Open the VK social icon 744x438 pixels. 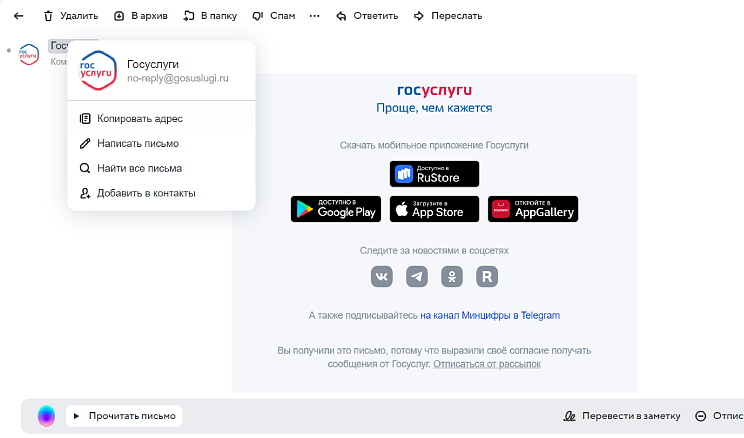[x=382, y=276]
